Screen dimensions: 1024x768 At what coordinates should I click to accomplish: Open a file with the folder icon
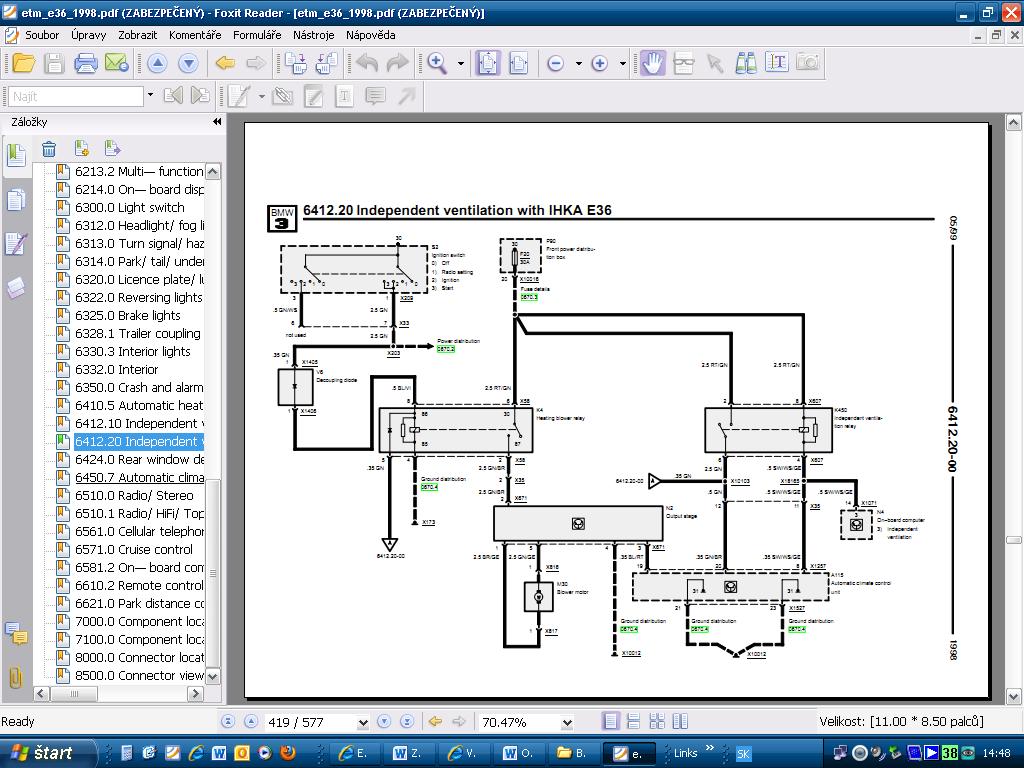click(x=23, y=63)
